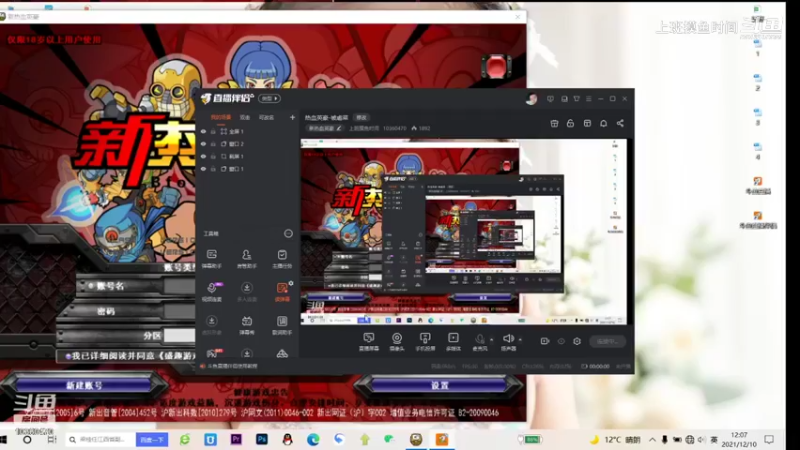The height and width of the screenshot is (450, 800).
Task: Open the orange highlighted tool in the toolbox
Action: [282, 291]
